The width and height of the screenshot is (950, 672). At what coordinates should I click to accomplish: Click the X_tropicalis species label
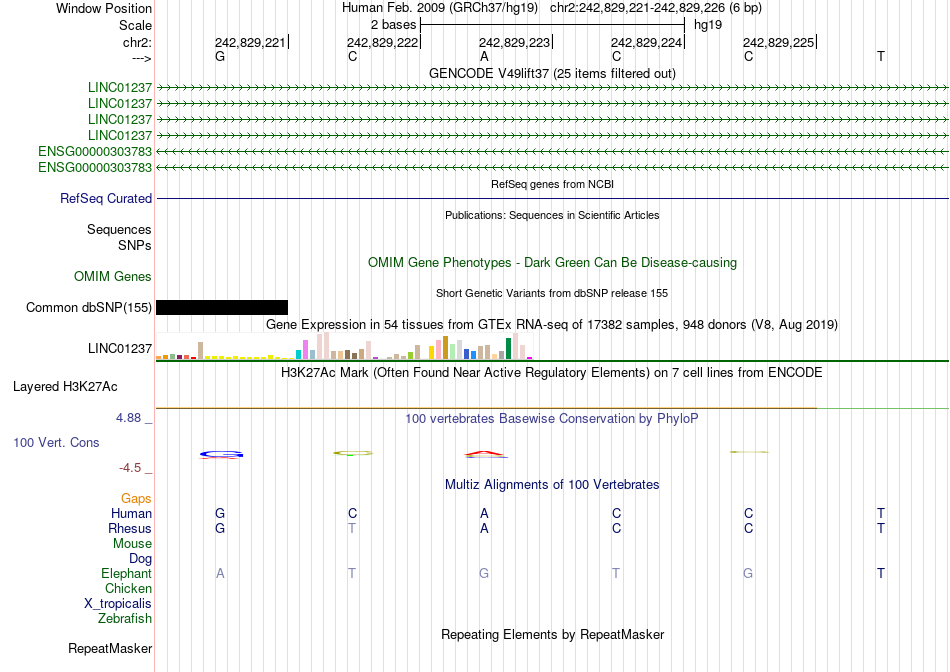pyautogui.click(x=118, y=604)
